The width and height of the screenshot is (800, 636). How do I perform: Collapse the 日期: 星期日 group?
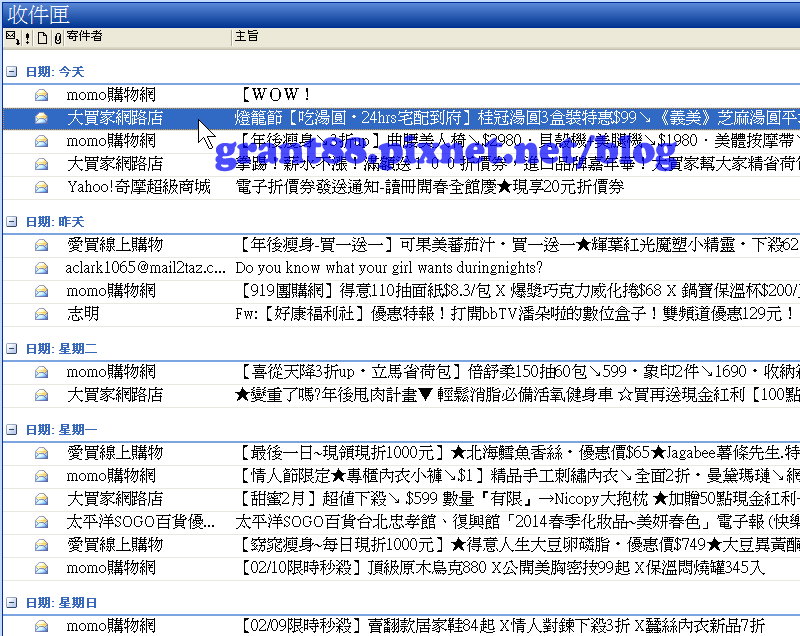click(x=12, y=603)
